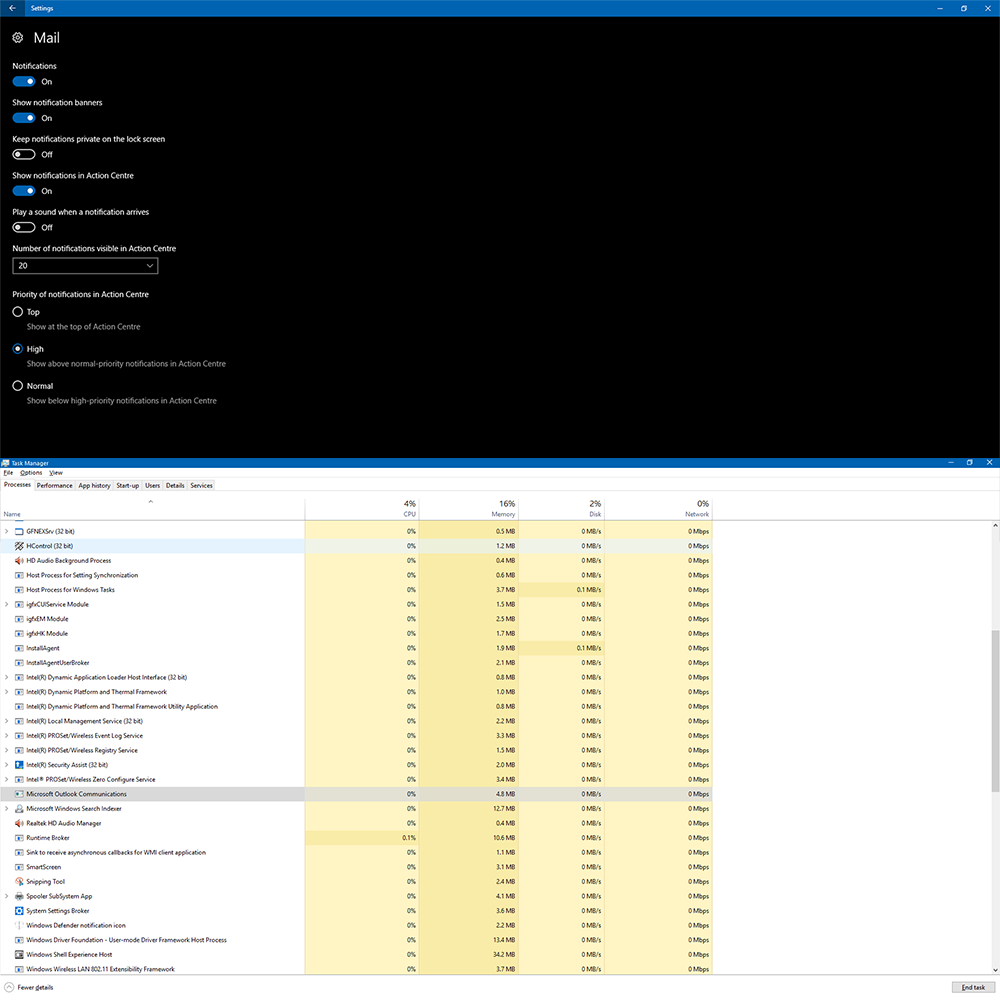Click the Microsoft Outlook Communications icon
This screenshot has height=1000, width=1000.
point(19,795)
